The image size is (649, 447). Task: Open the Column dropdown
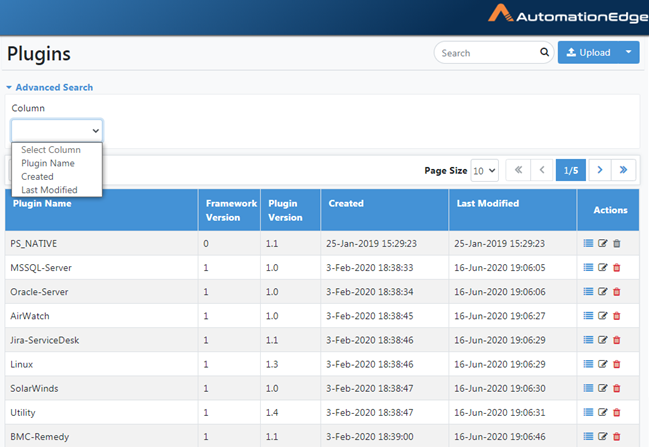57,130
